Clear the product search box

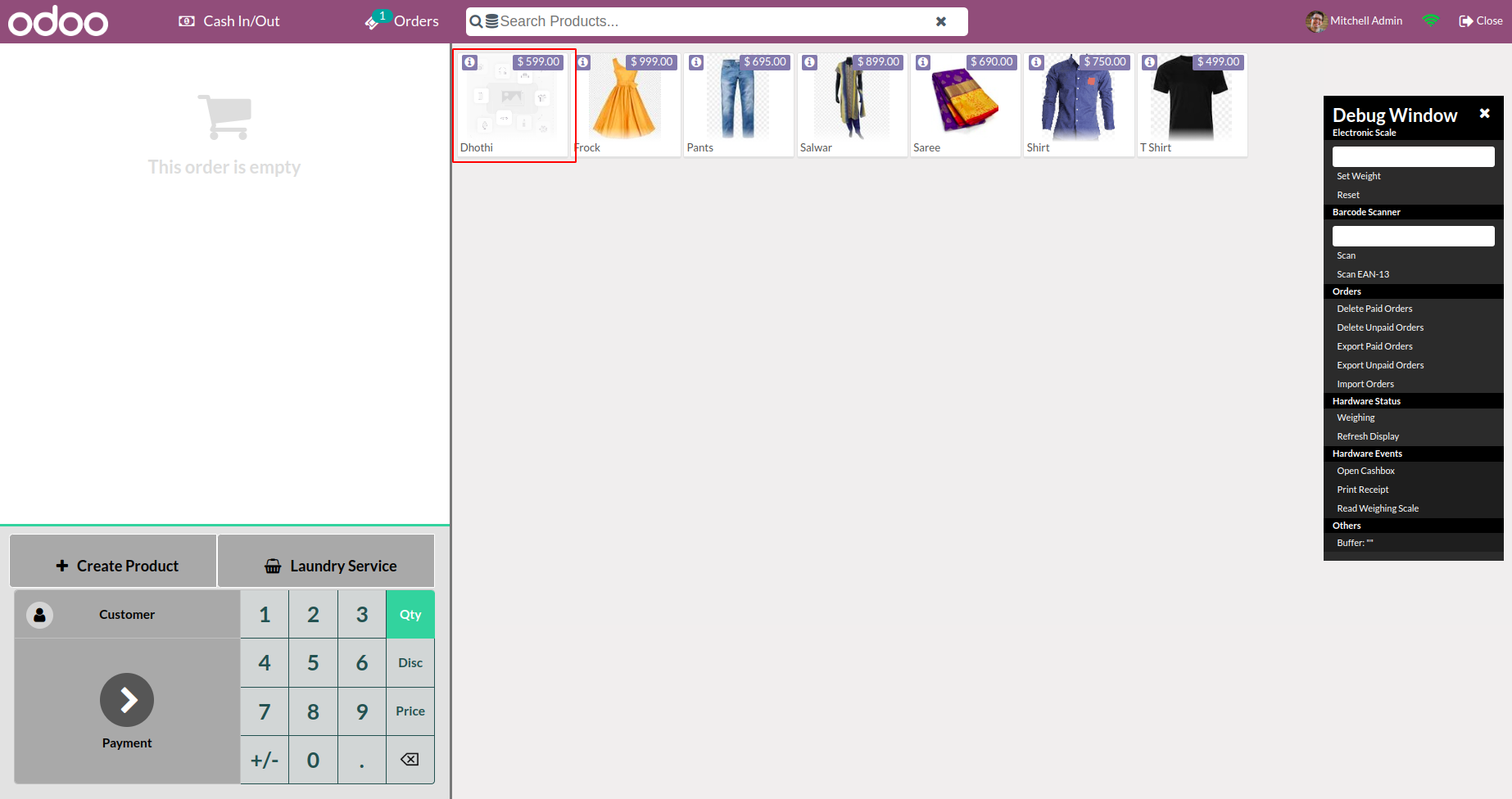[941, 21]
